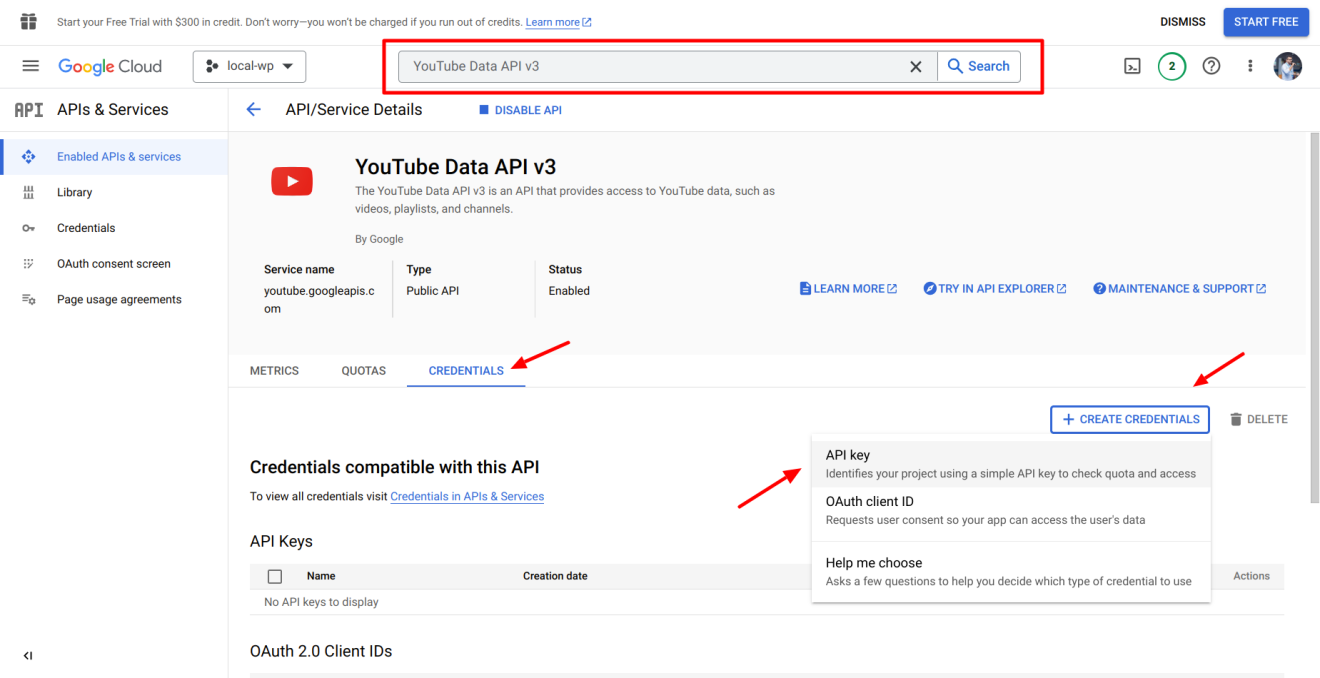1320x678 pixels.
Task: Open the local-wp project selector dropdown
Action: tap(249, 66)
